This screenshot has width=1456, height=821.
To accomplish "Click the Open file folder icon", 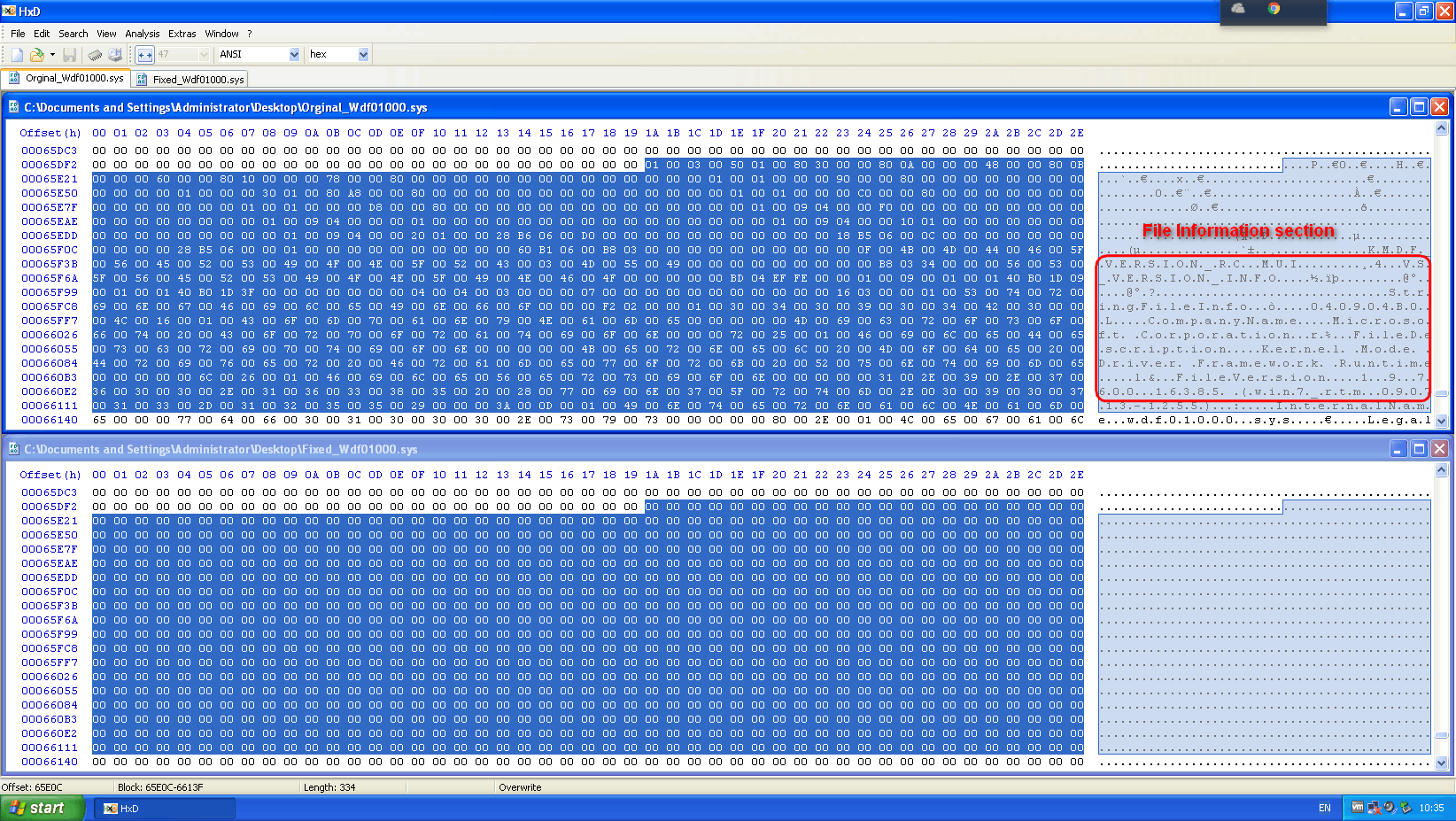I will tap(37, 55).
